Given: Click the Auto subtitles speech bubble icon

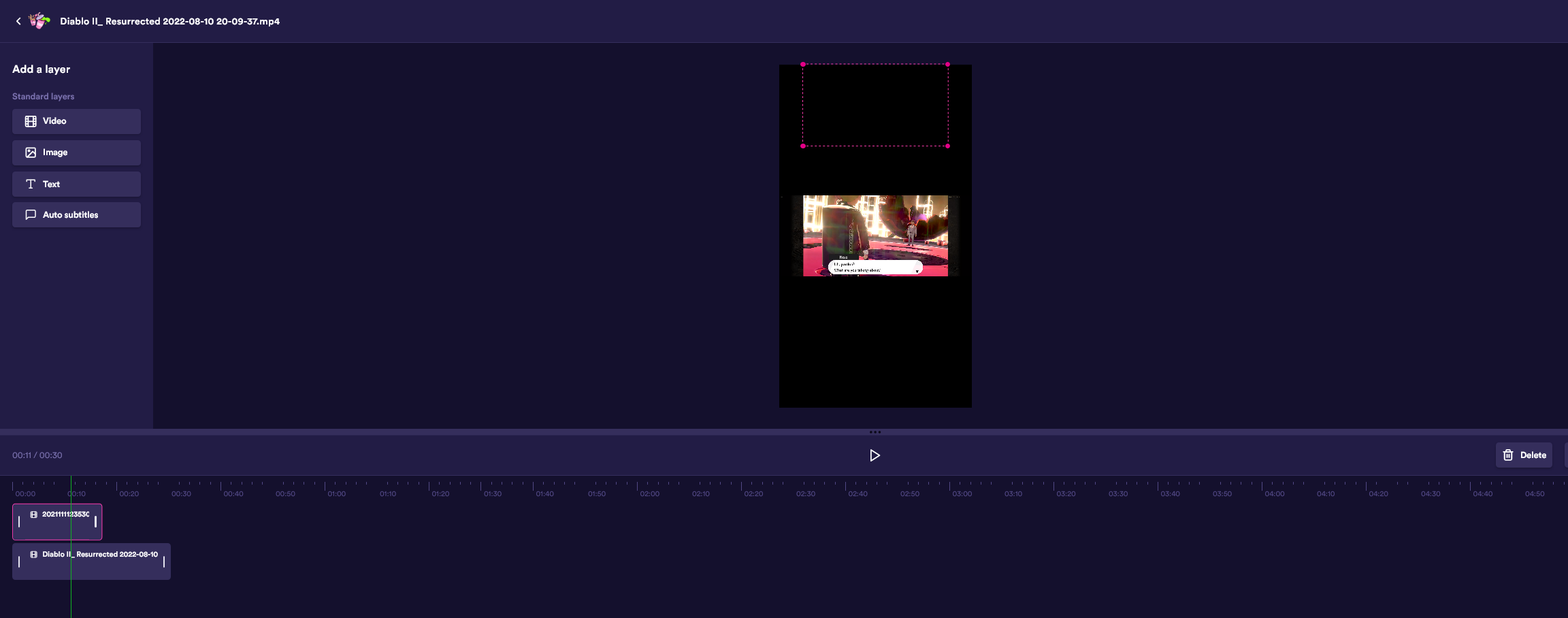Looking at the screenshot, I should pyautogui.click(x=31, y=214).
